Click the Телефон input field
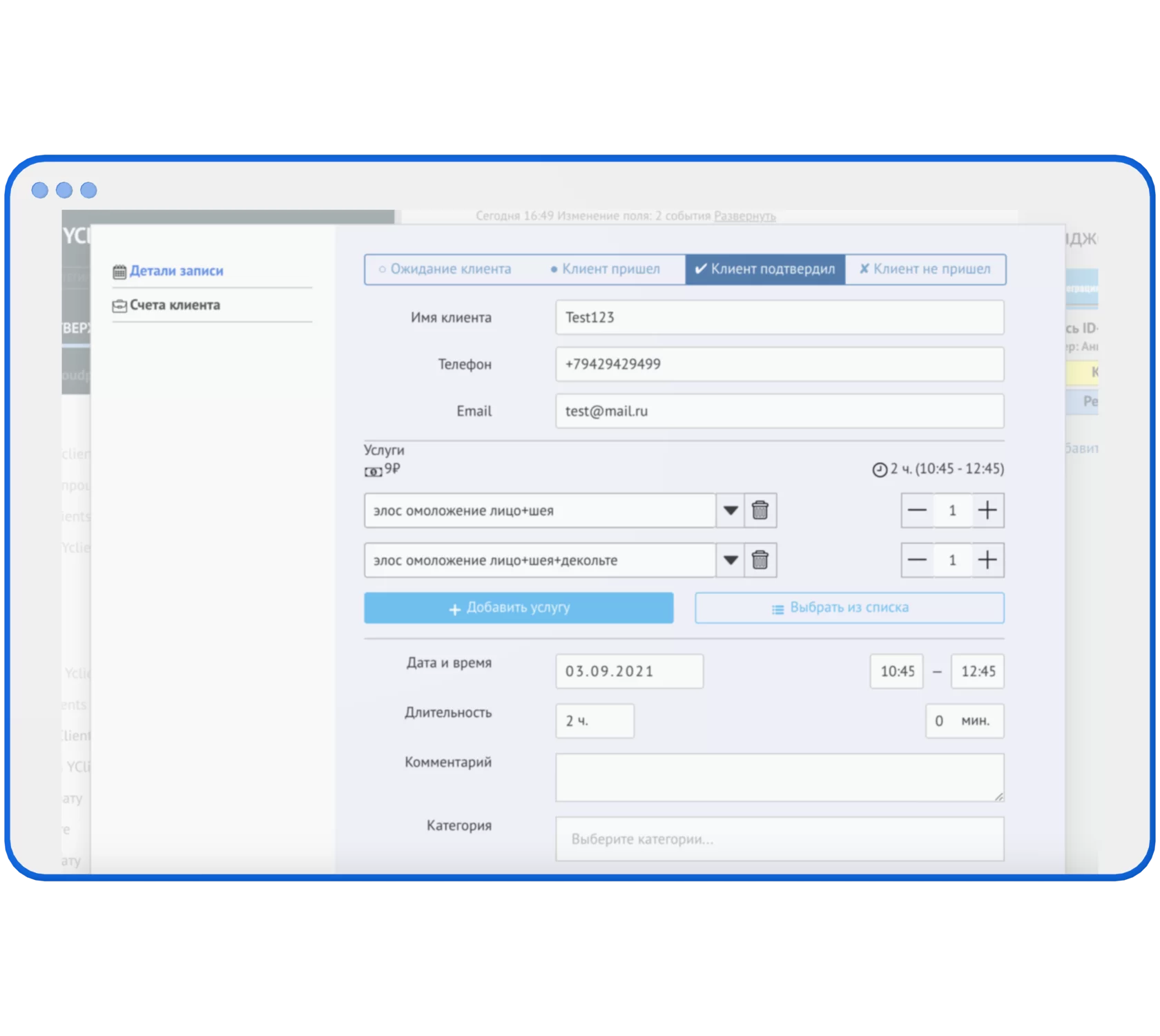This screenshot has height=1036, width=1160. coord(780,364)
